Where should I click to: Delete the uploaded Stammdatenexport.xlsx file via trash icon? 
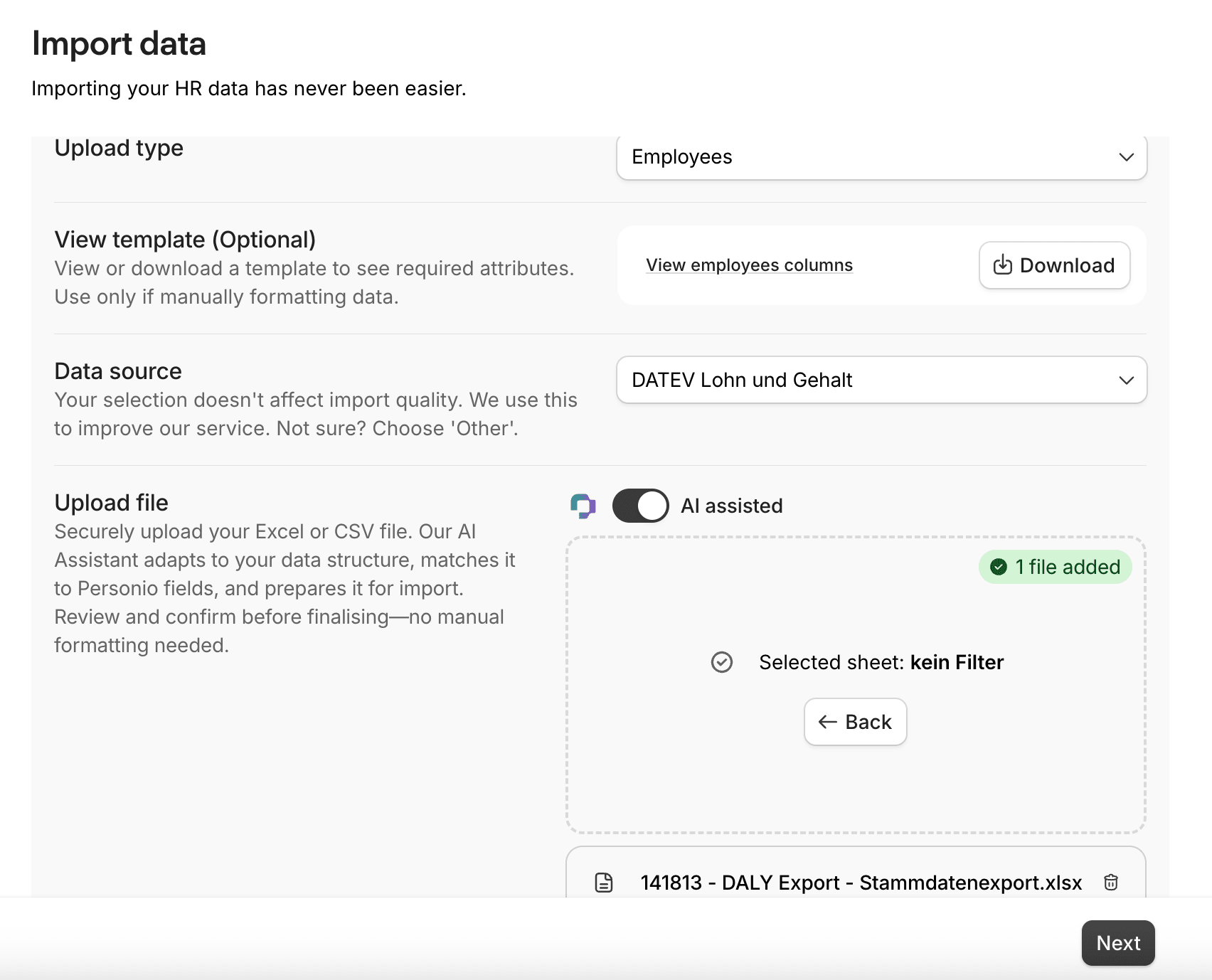point(1110,883)
